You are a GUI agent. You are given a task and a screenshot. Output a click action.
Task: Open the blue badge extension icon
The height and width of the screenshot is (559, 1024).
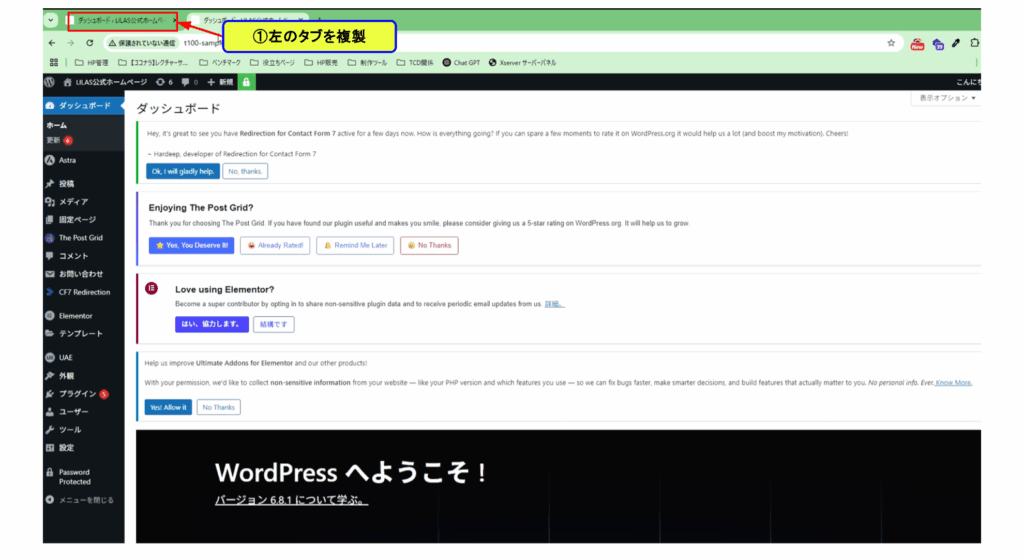(938, 44)
